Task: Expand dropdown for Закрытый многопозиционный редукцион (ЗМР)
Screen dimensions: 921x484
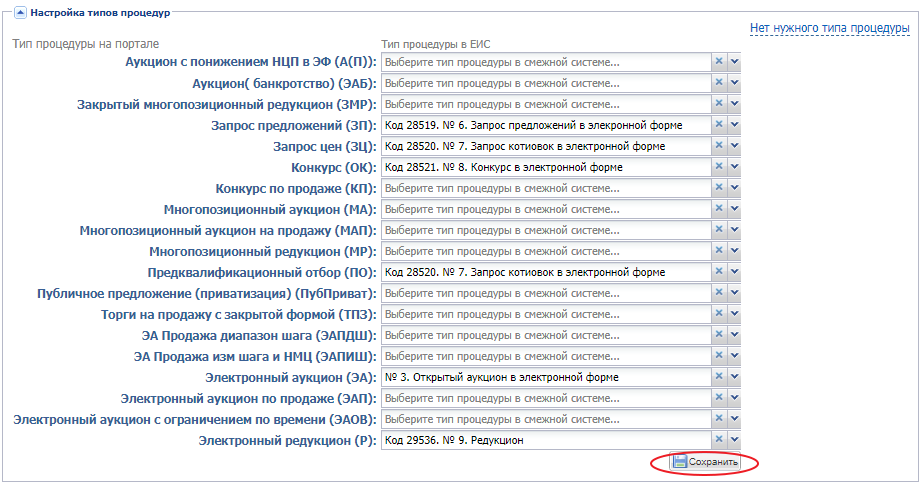Action: pyautogui.click(x=734, y=104)
